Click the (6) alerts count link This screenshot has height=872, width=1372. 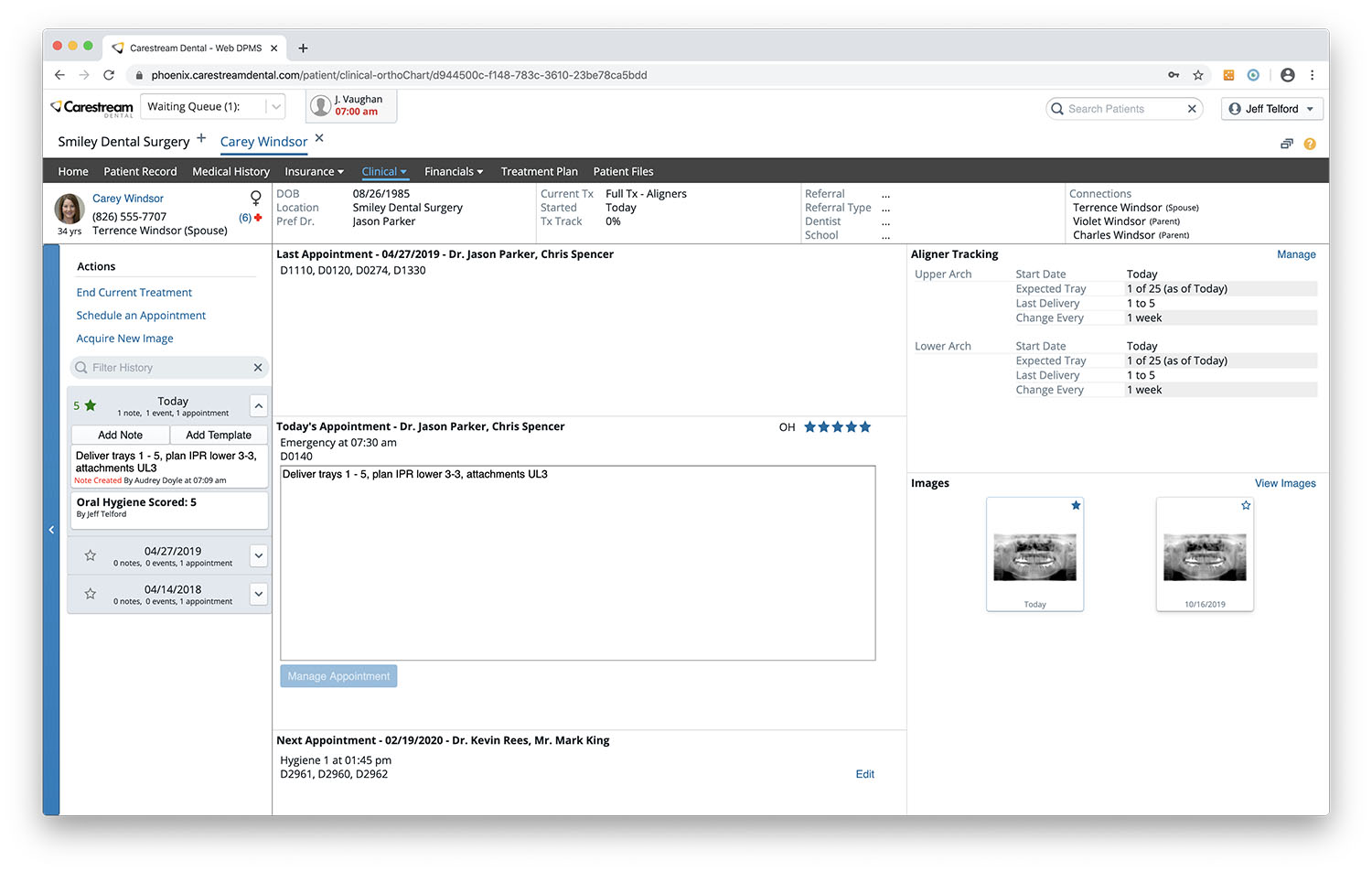coord(245,218)
